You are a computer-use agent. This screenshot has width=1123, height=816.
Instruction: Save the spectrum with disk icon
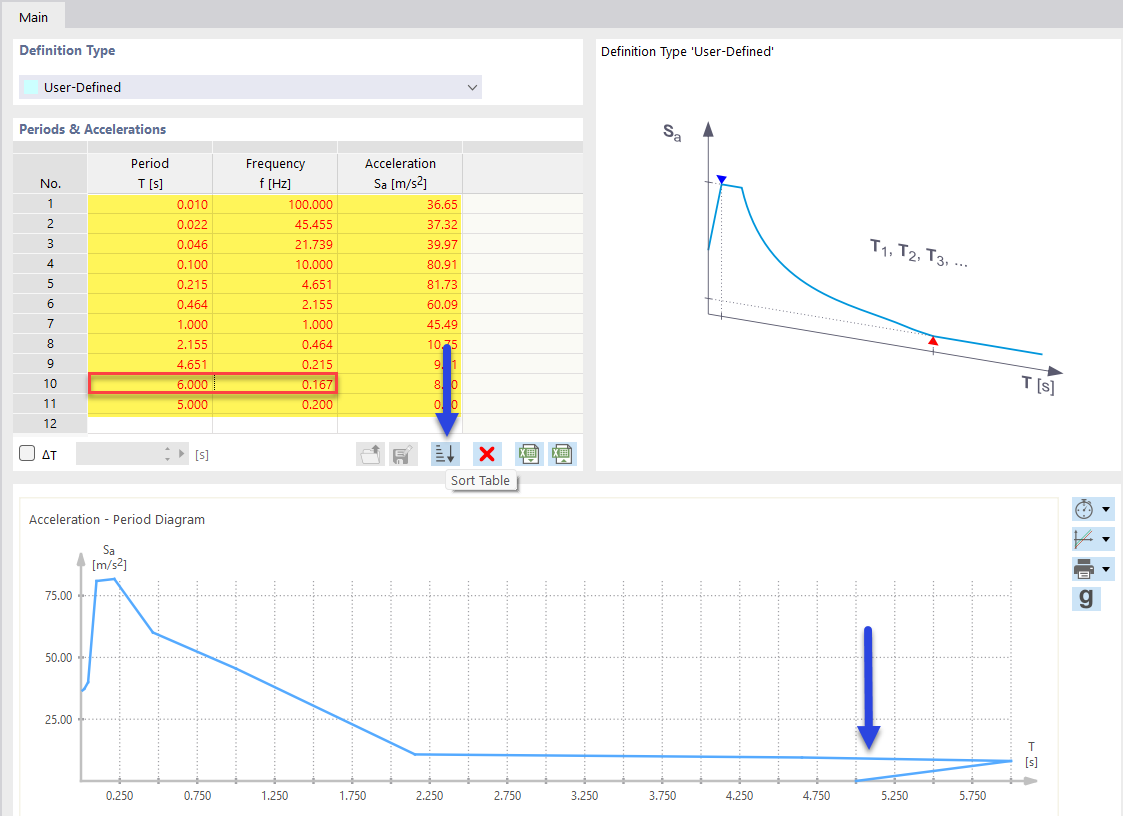tap(402, 454)
